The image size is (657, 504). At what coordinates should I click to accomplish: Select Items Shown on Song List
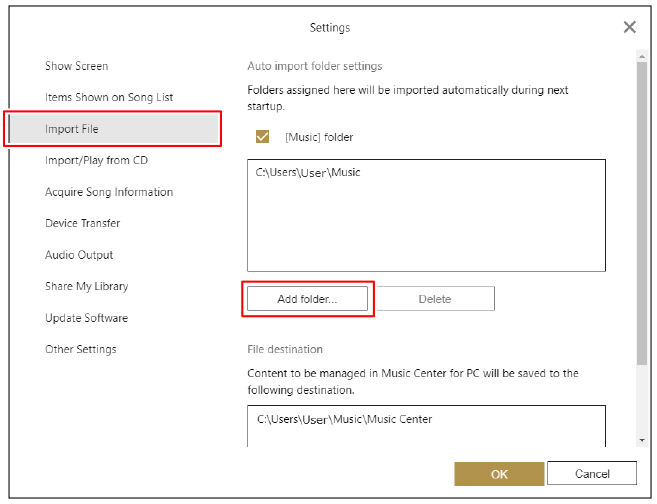pos(109,97)
